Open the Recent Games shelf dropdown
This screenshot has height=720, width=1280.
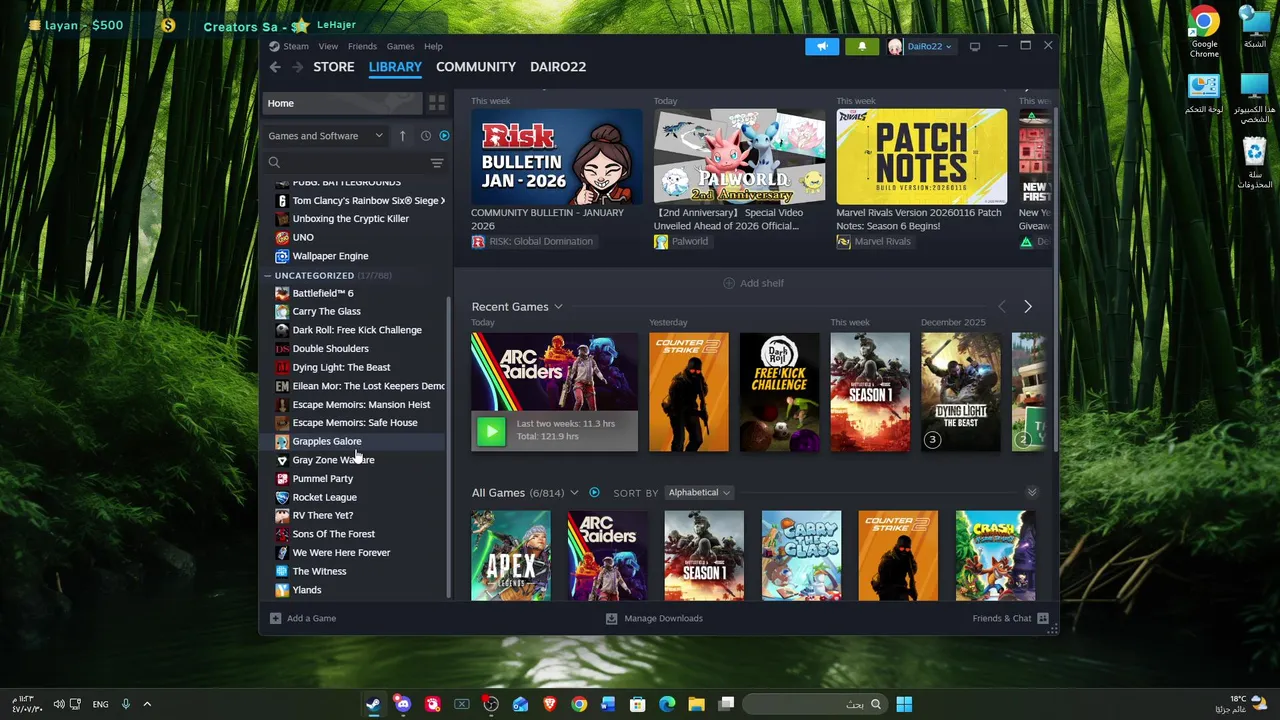(558, 307)
